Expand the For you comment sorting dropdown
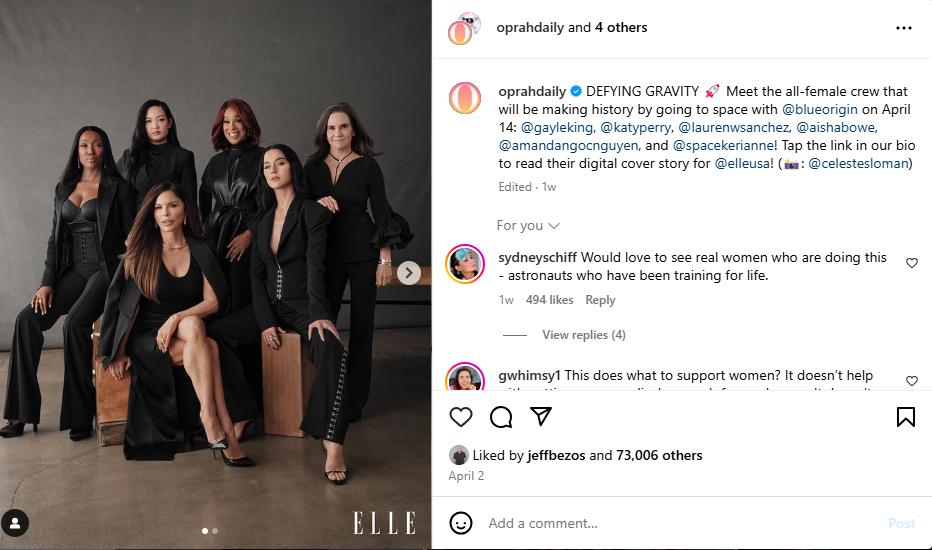 tap(528, 226)
